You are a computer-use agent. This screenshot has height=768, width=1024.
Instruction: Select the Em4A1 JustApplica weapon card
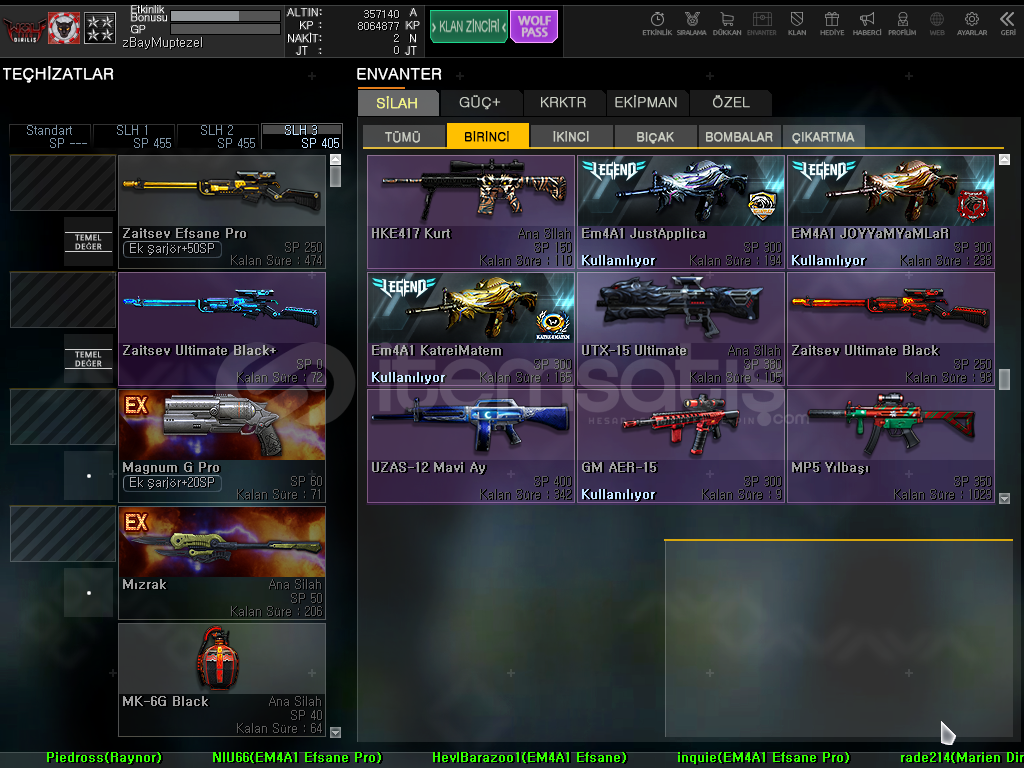[680, 212]
